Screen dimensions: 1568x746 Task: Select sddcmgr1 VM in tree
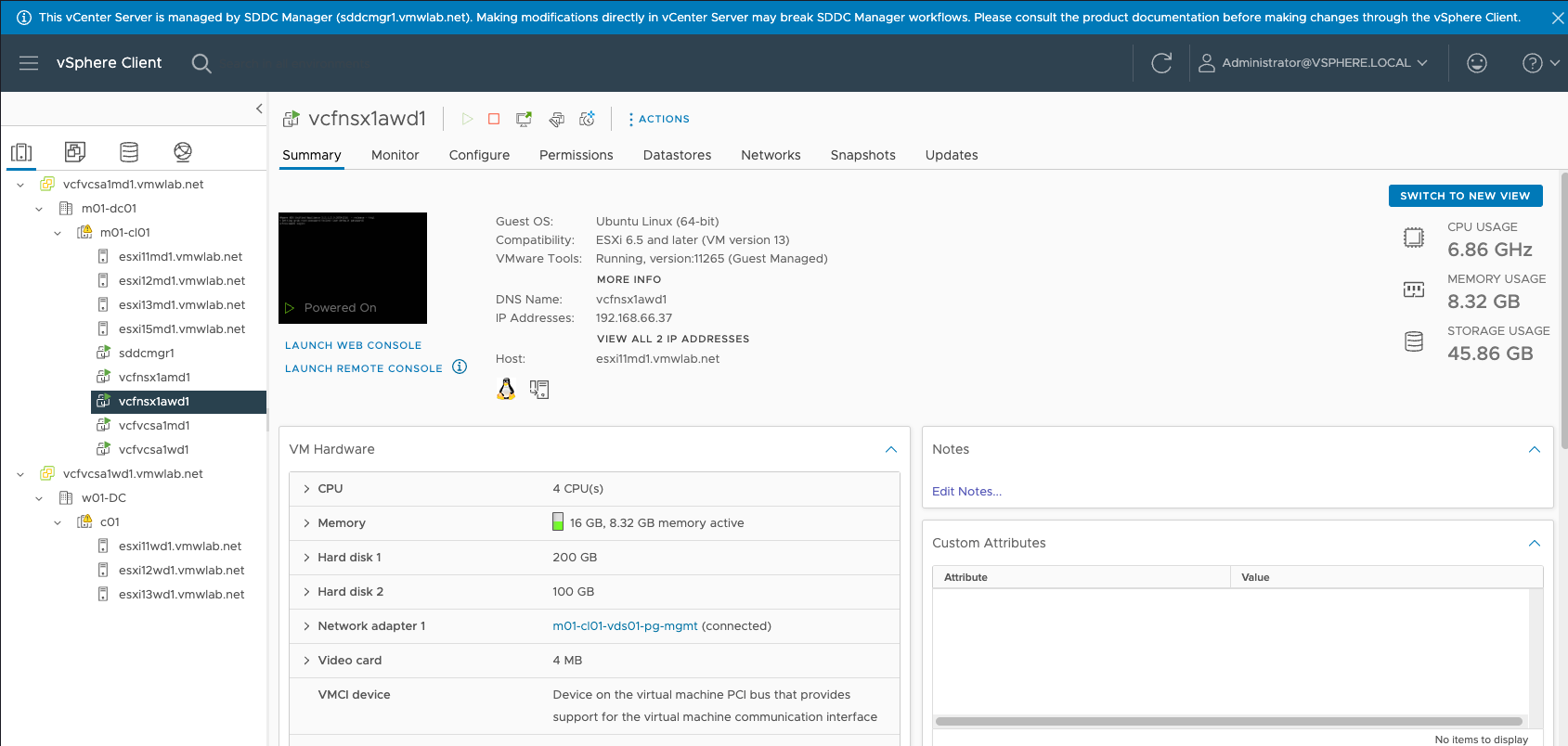[146, 354]
